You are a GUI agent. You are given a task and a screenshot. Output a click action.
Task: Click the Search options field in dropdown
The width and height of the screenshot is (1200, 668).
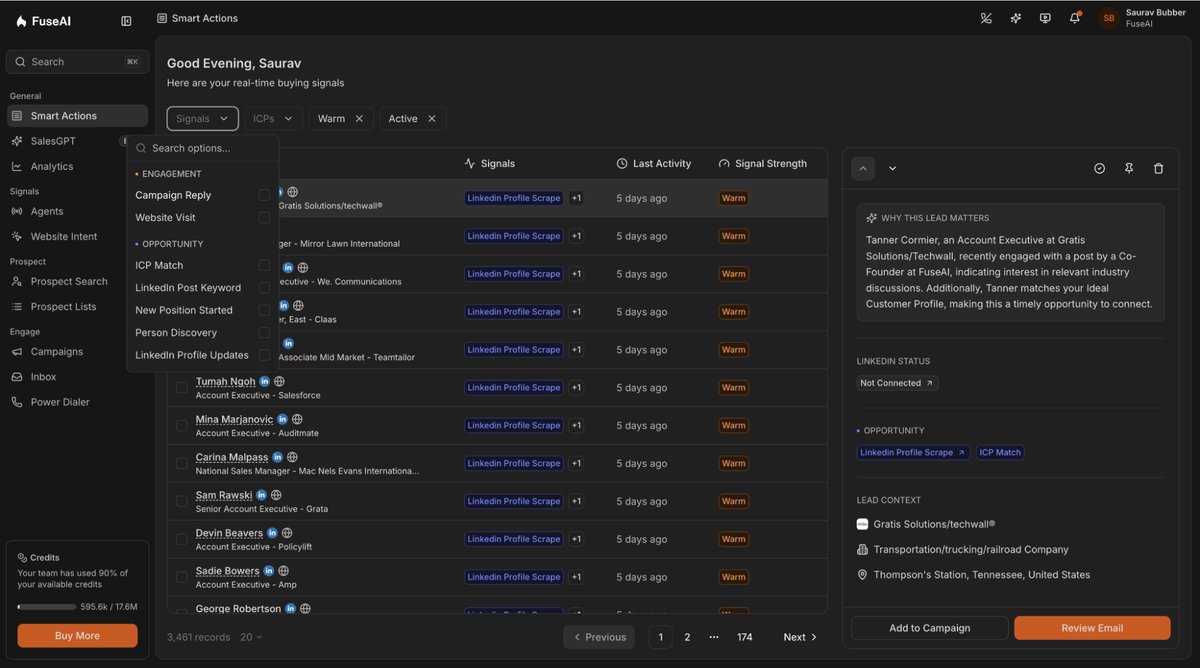203,148
